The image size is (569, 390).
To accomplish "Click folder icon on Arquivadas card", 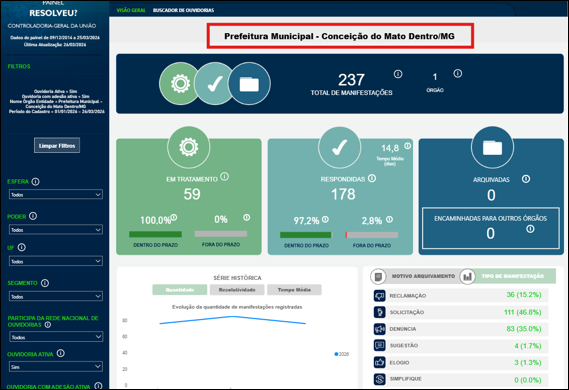I will 492,147.
